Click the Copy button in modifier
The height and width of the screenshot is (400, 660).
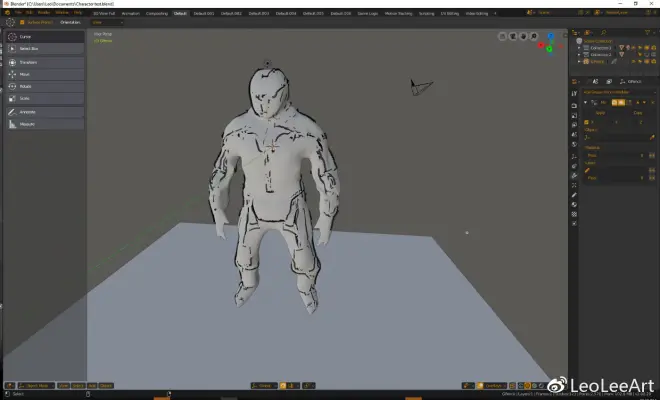point(638,113)
